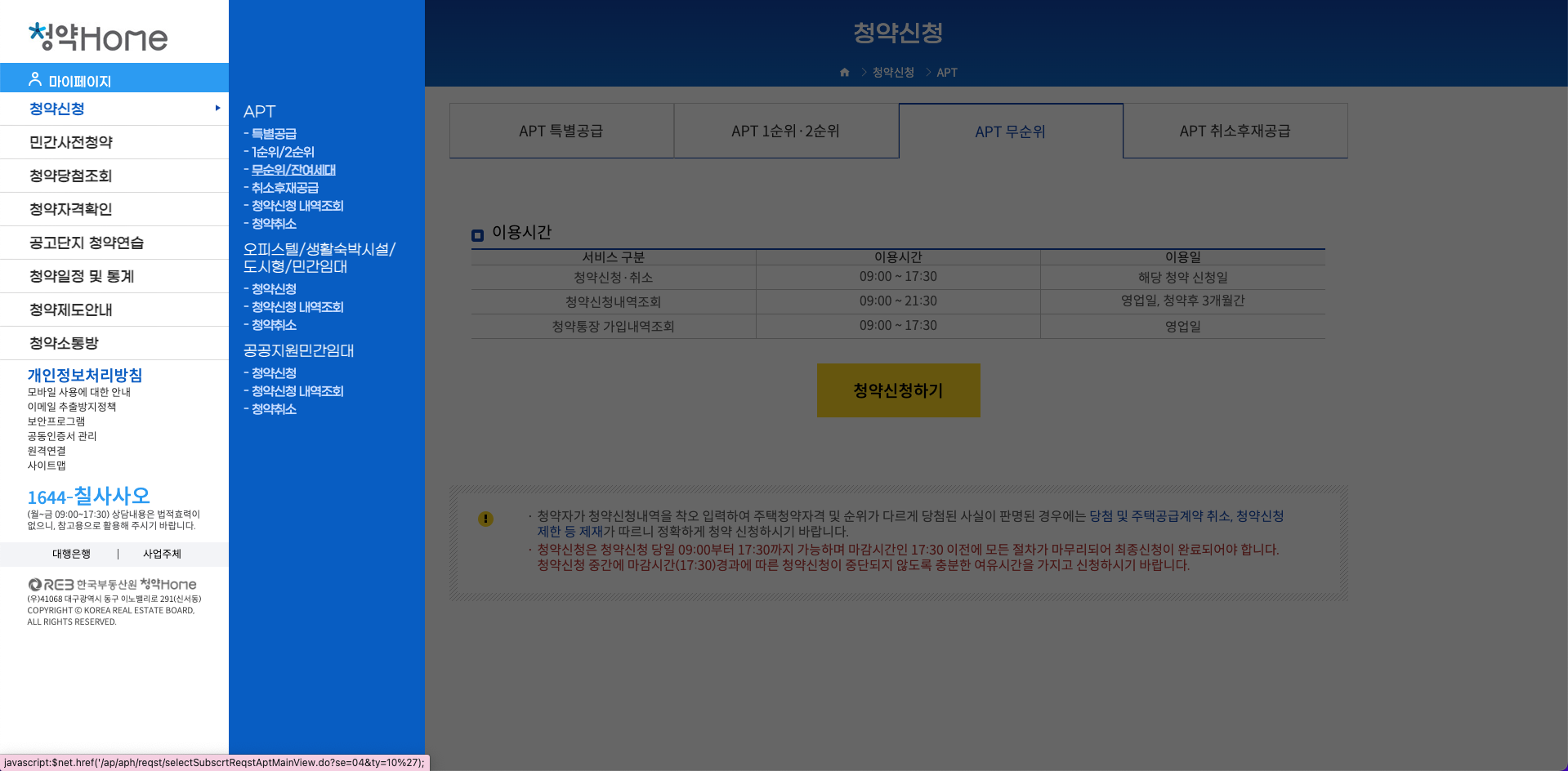Click 공공지원민간임대 submenu heading
This screenshot has height=771, width=1568.
pyautogui.click(x=298, y=350)
